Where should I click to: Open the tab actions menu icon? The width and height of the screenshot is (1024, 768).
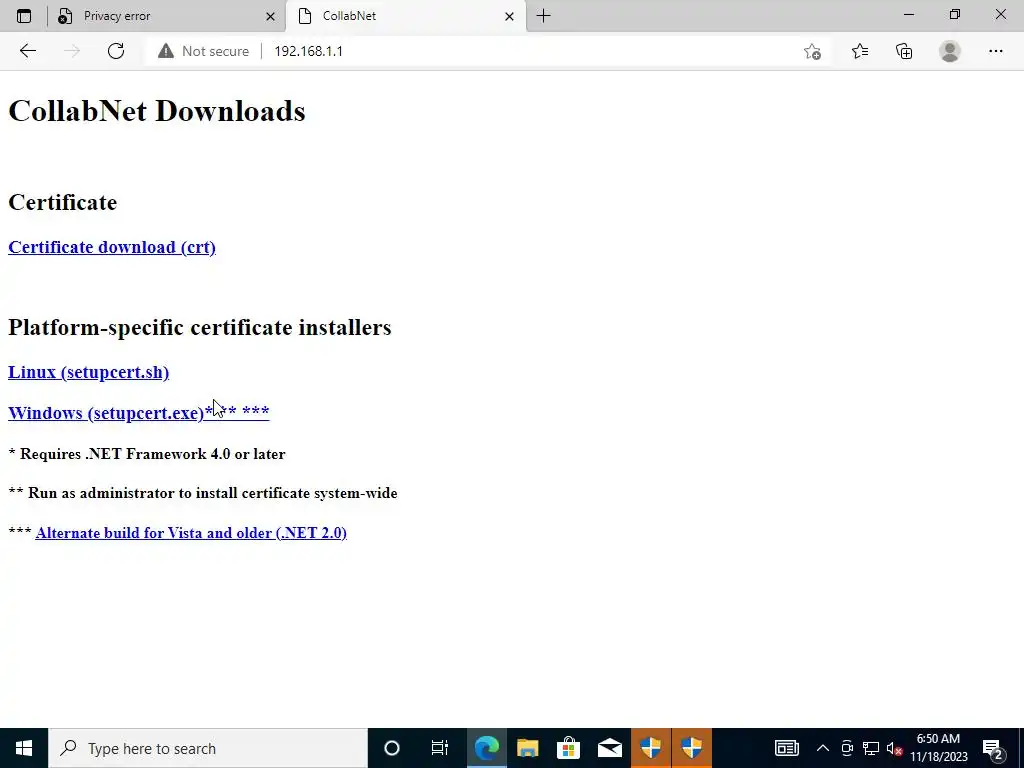point(24,16)
